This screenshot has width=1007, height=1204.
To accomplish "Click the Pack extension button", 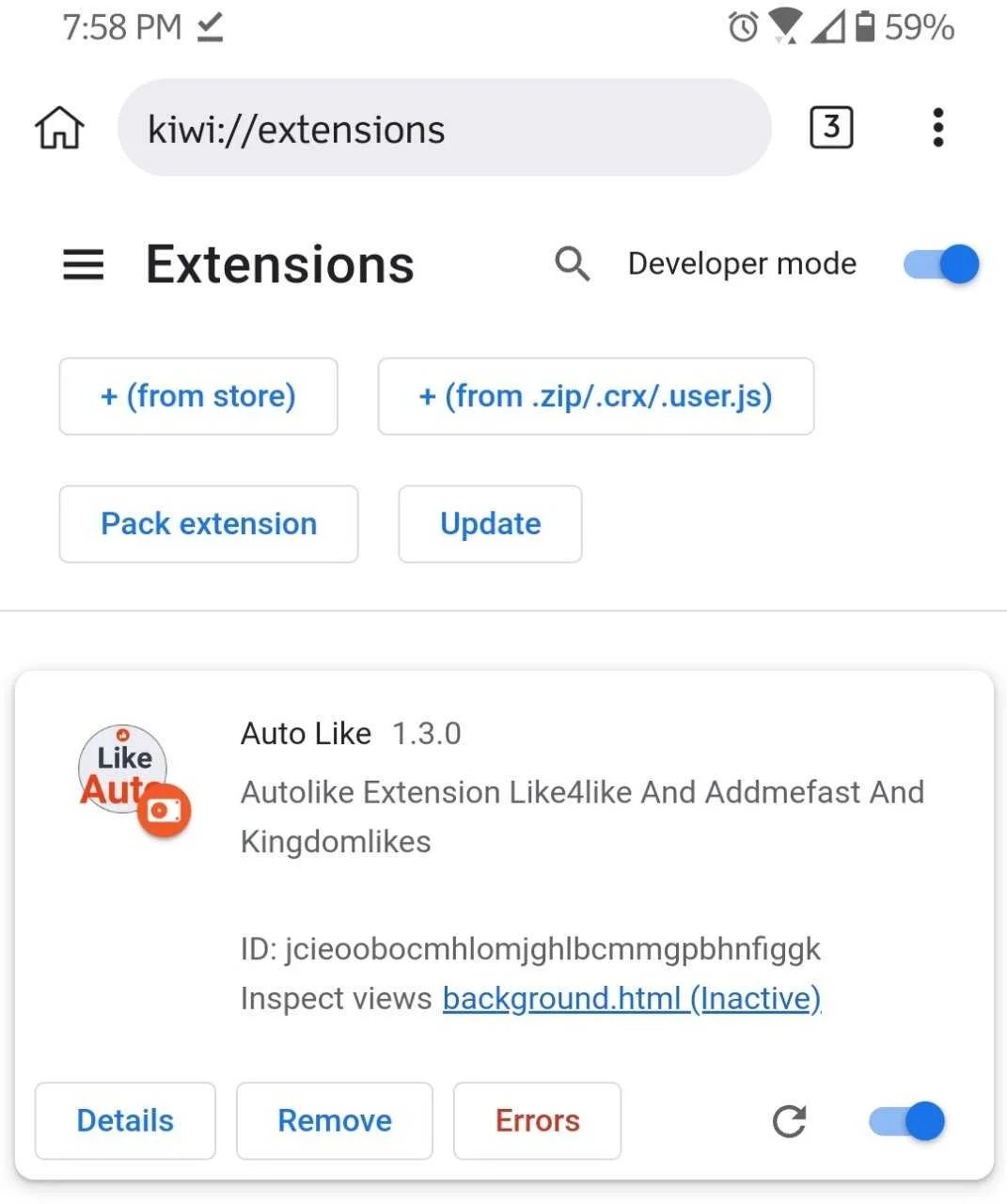I will coord(209,524).
